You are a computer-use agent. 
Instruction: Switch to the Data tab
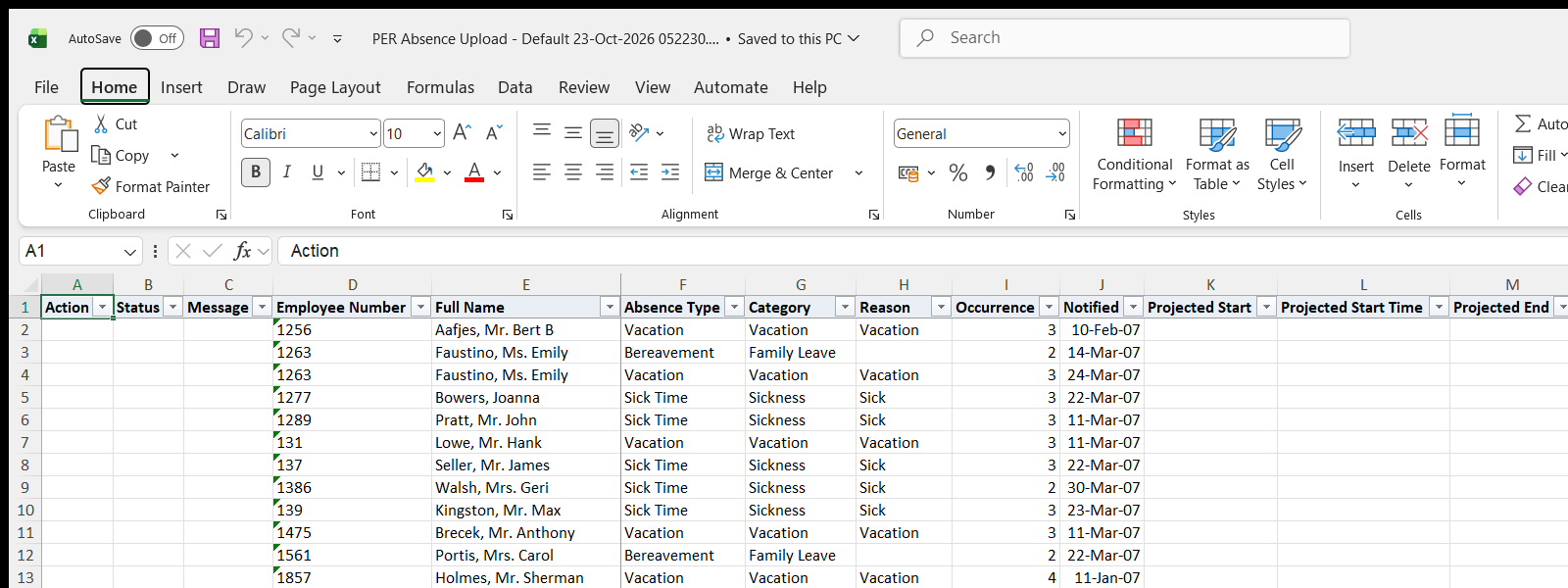pos(514,87)
